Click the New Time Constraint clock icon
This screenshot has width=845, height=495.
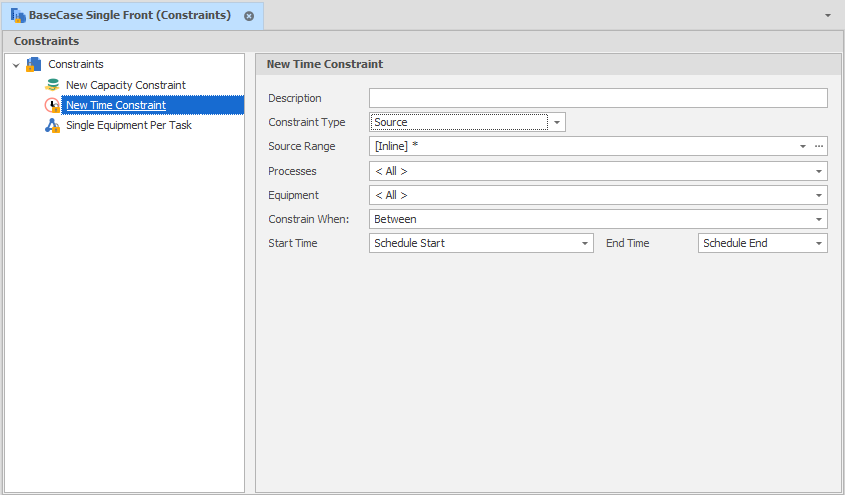pos(53,105)
